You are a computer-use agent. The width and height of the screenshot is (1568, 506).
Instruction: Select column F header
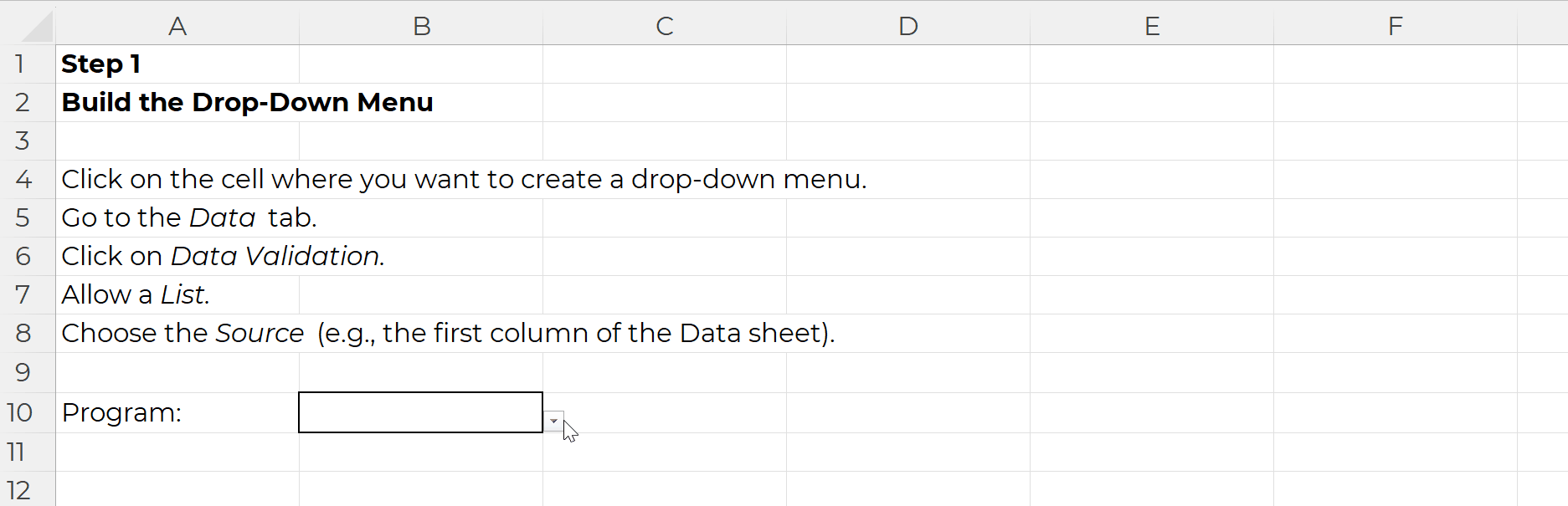click(1396, 26)
